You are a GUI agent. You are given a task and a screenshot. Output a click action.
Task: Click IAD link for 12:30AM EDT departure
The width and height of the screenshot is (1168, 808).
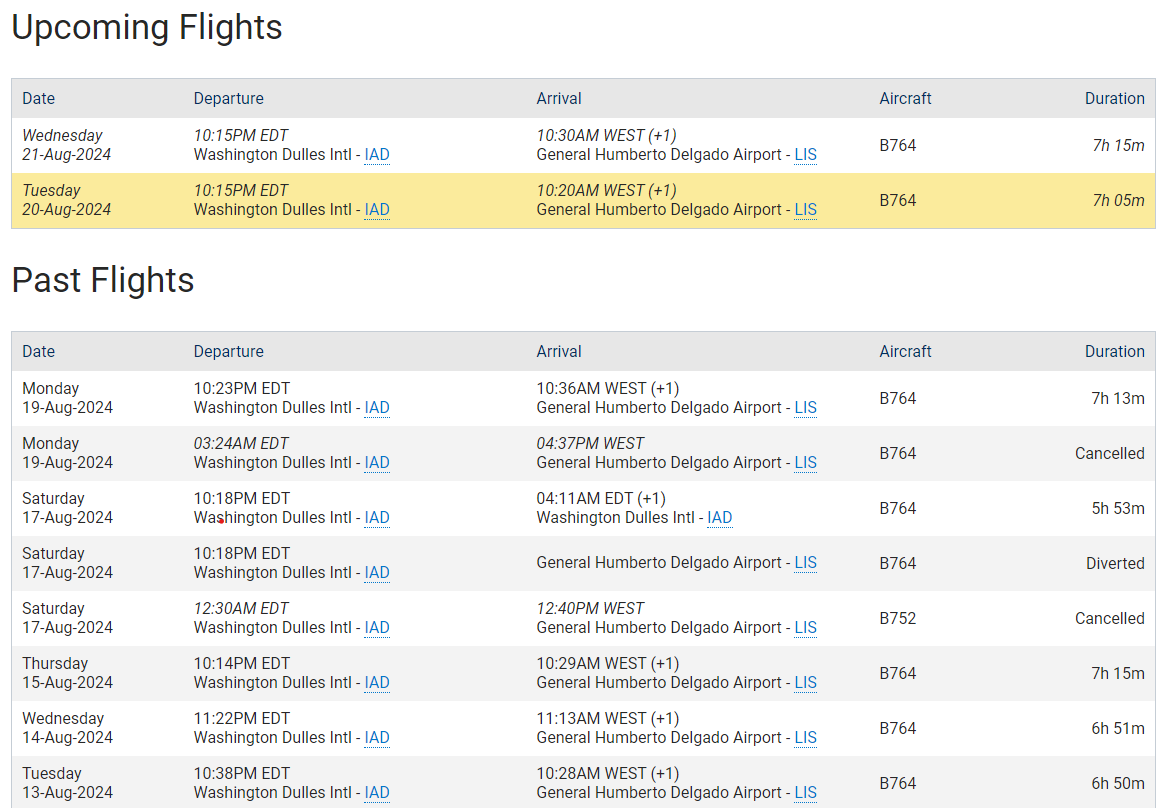click(x=377, y=628)
